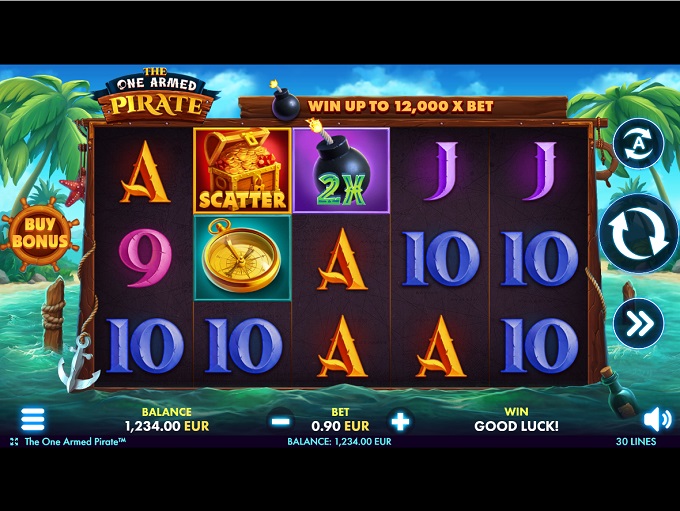The image size is (680, 511).
Task: Enable autoplay with the A arrows icon
Action: pyautogui.click(x=638, y=144)
